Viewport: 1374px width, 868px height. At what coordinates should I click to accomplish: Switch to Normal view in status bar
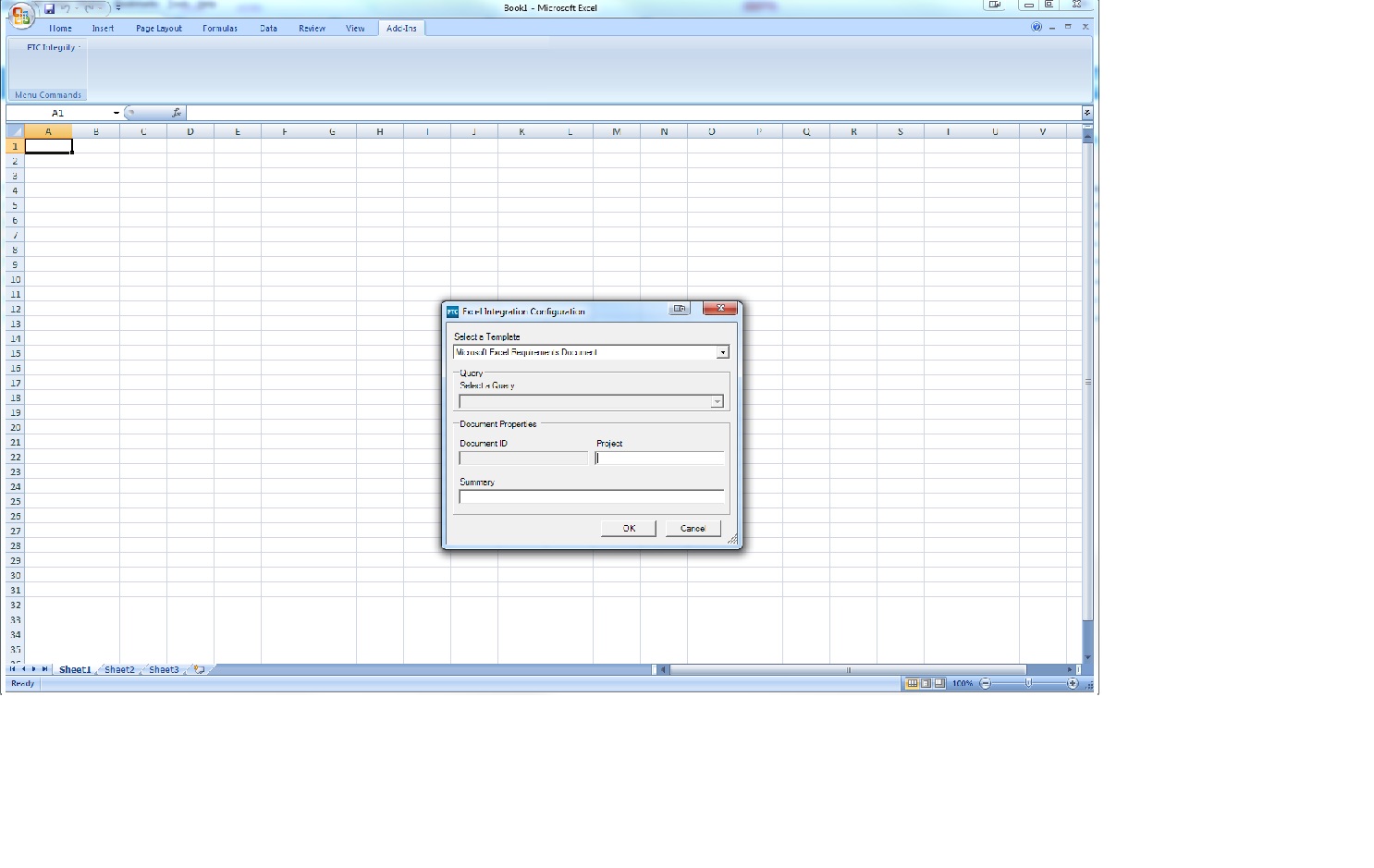912,683
